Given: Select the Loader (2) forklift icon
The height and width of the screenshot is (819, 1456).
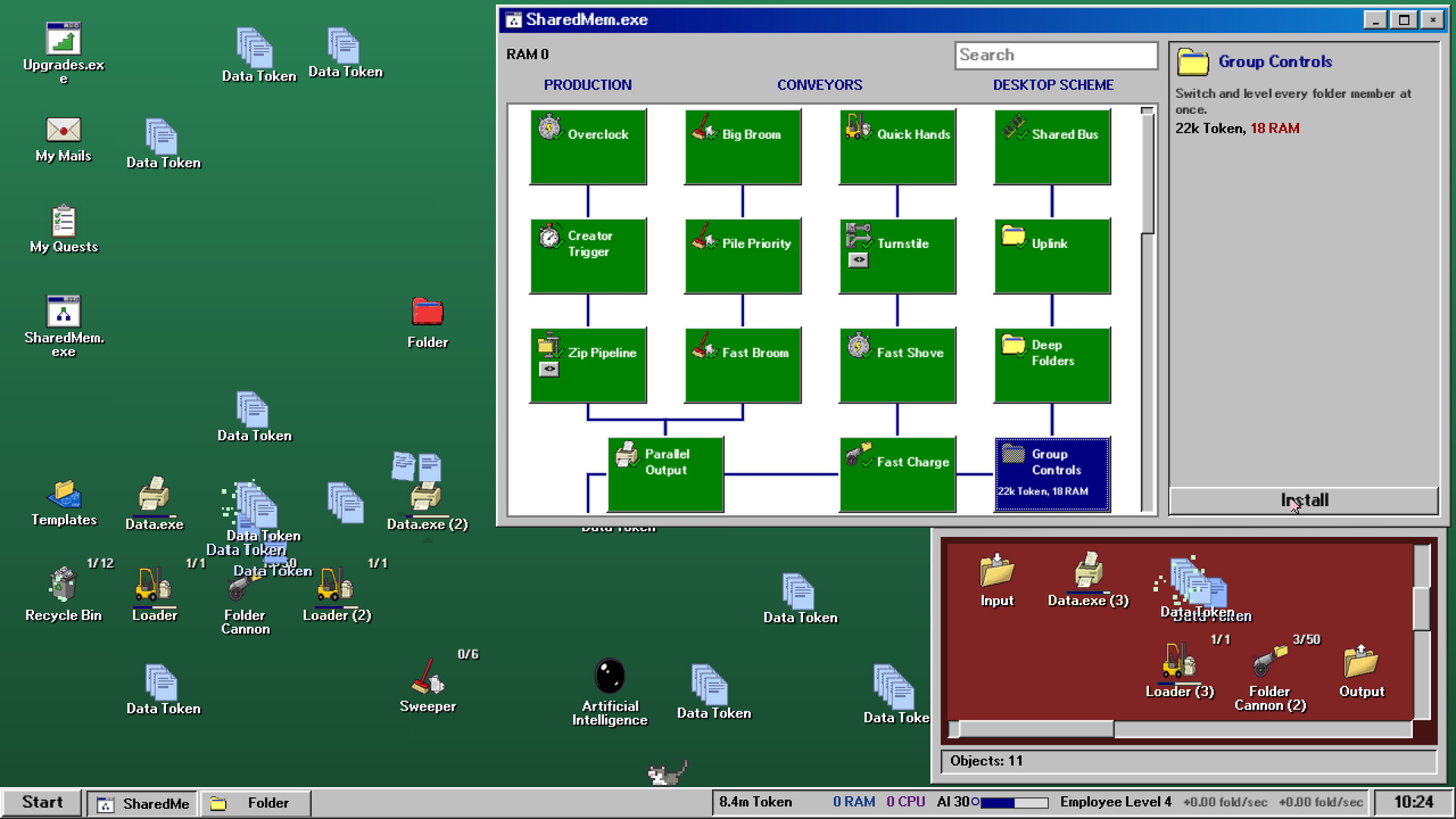Looking at the screenshot, I should point(337,595).
